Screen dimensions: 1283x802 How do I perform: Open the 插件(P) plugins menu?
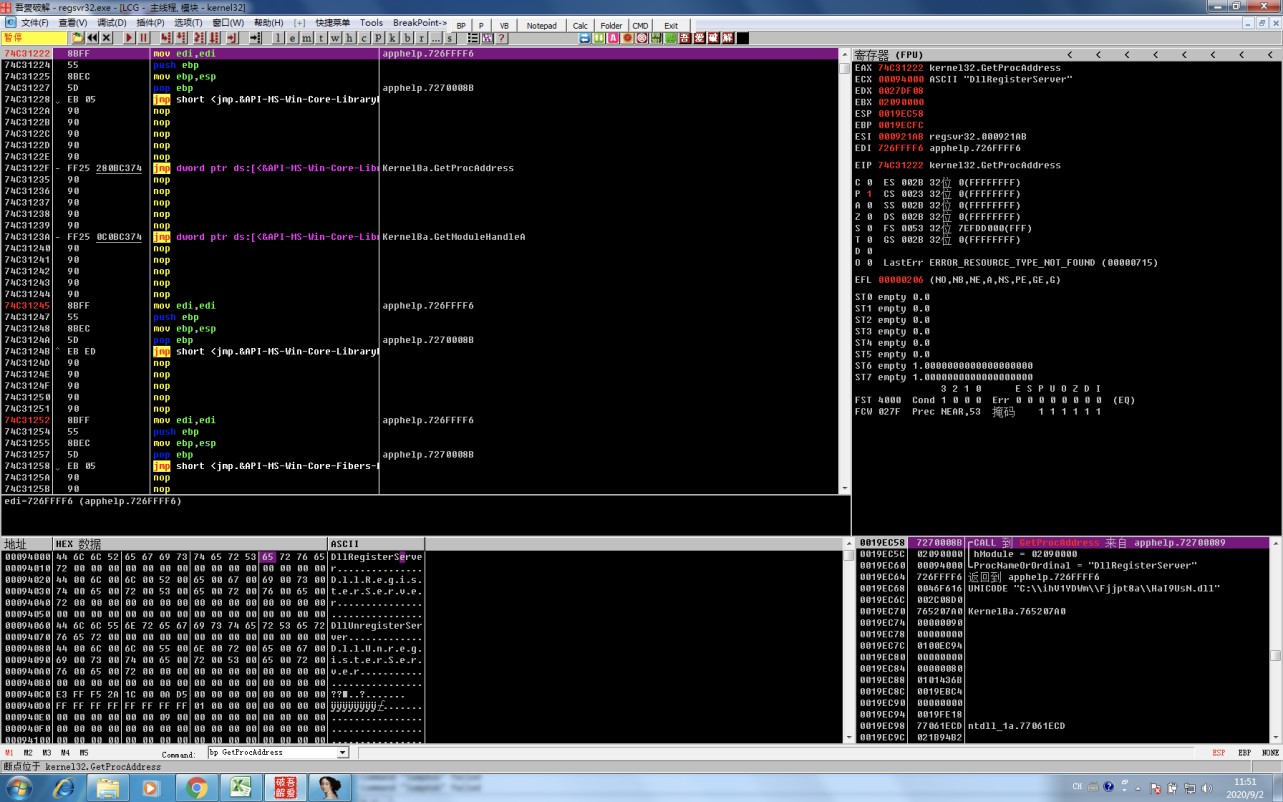pyautogui.click(x=150, y=23)
